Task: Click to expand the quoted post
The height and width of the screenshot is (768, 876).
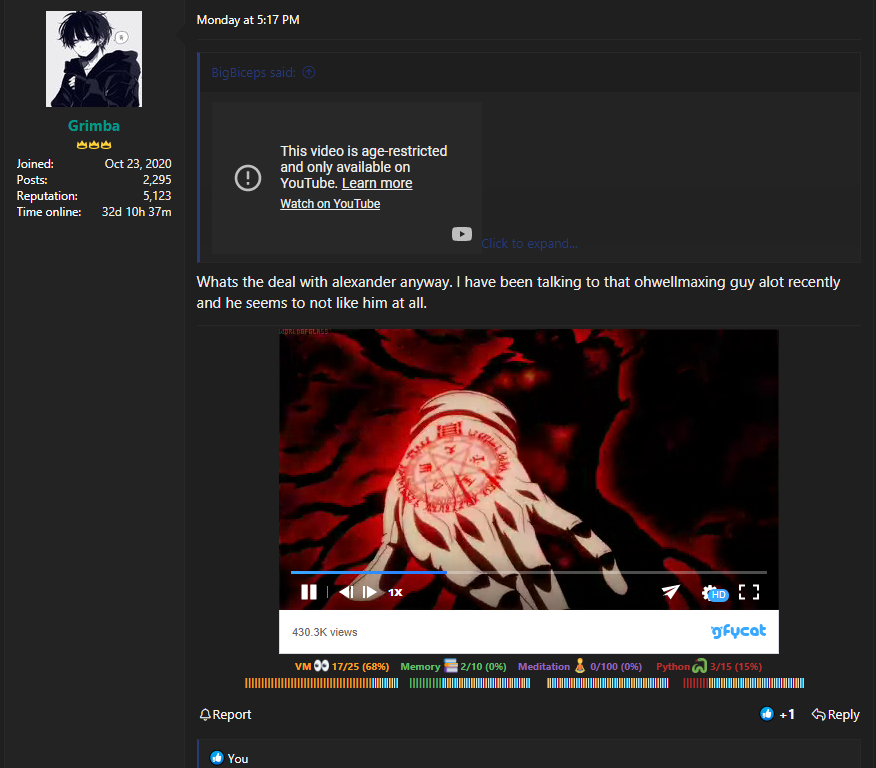Action: (529, 243)
